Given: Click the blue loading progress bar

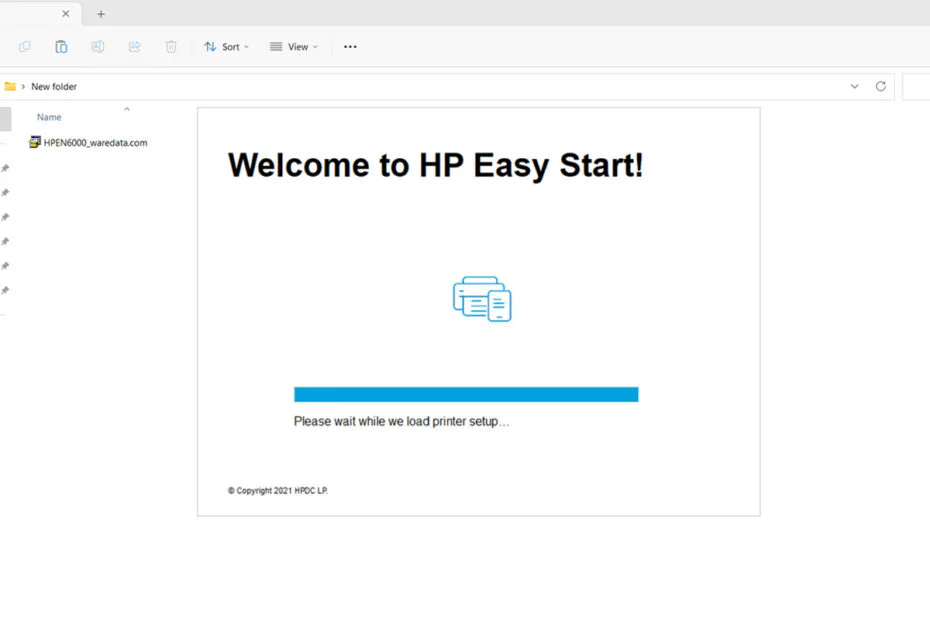Looking at the screenshot, I should [x=466, y=395].
